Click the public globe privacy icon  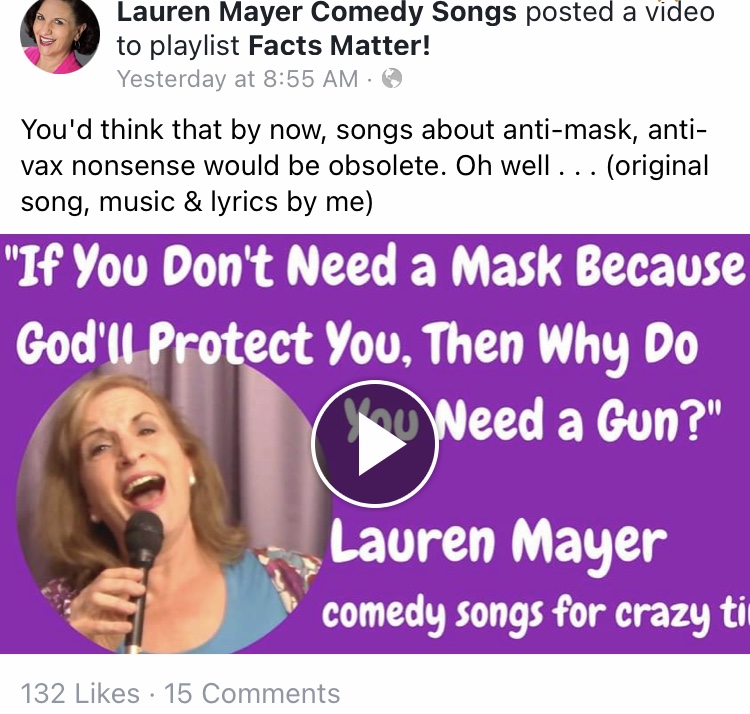tap(392, 78)
